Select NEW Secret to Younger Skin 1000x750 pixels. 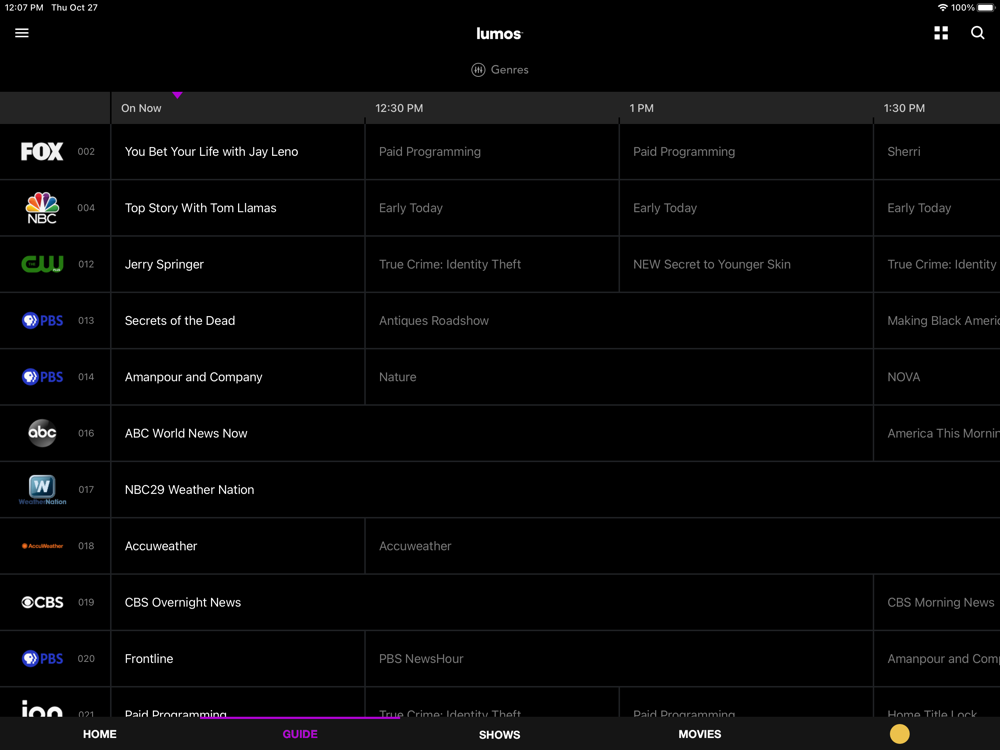[x=746, y=264]
